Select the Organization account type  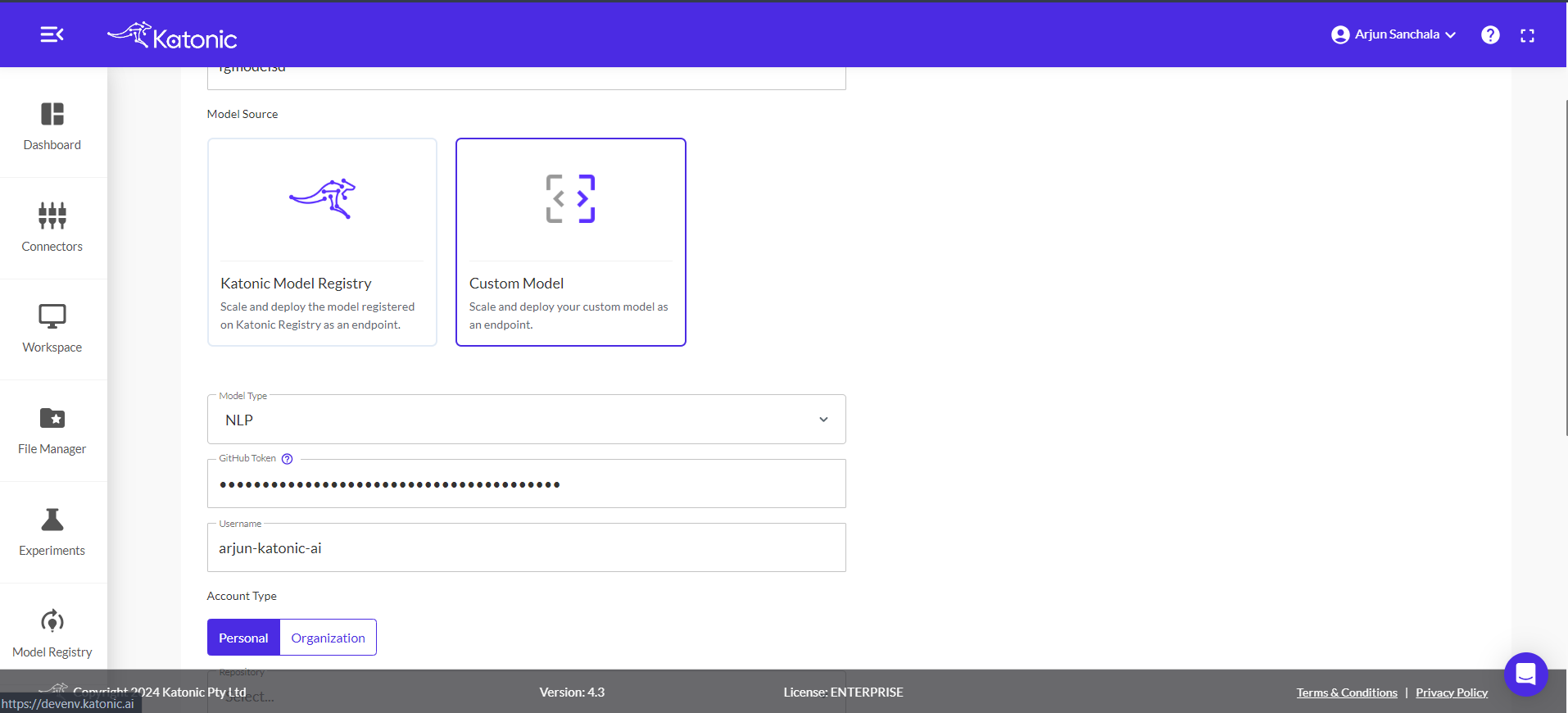(328, 638)
